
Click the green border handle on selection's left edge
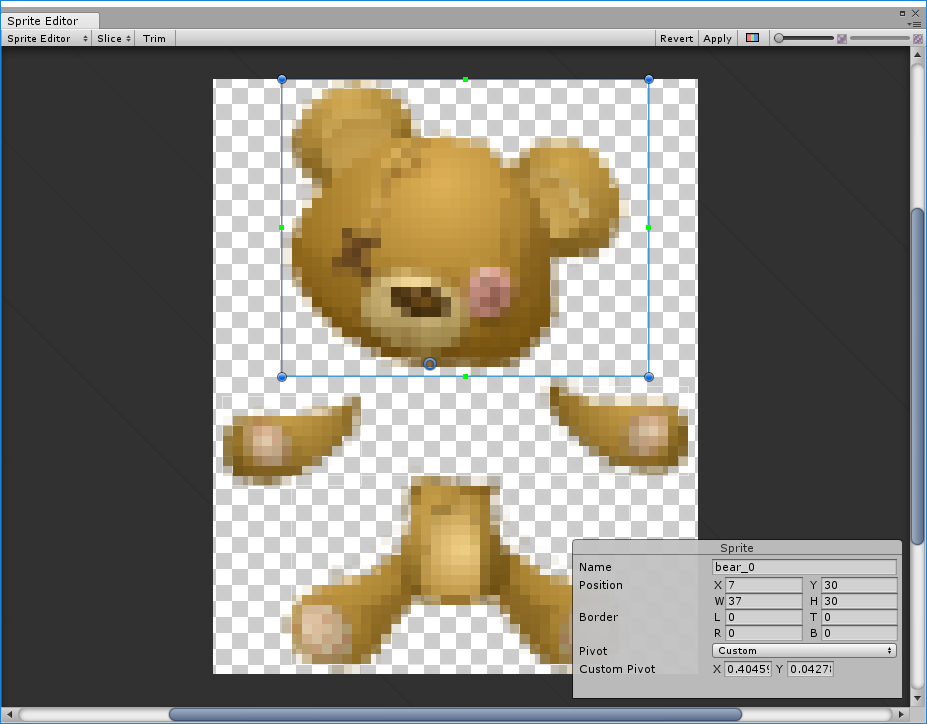tap(282, 228)
